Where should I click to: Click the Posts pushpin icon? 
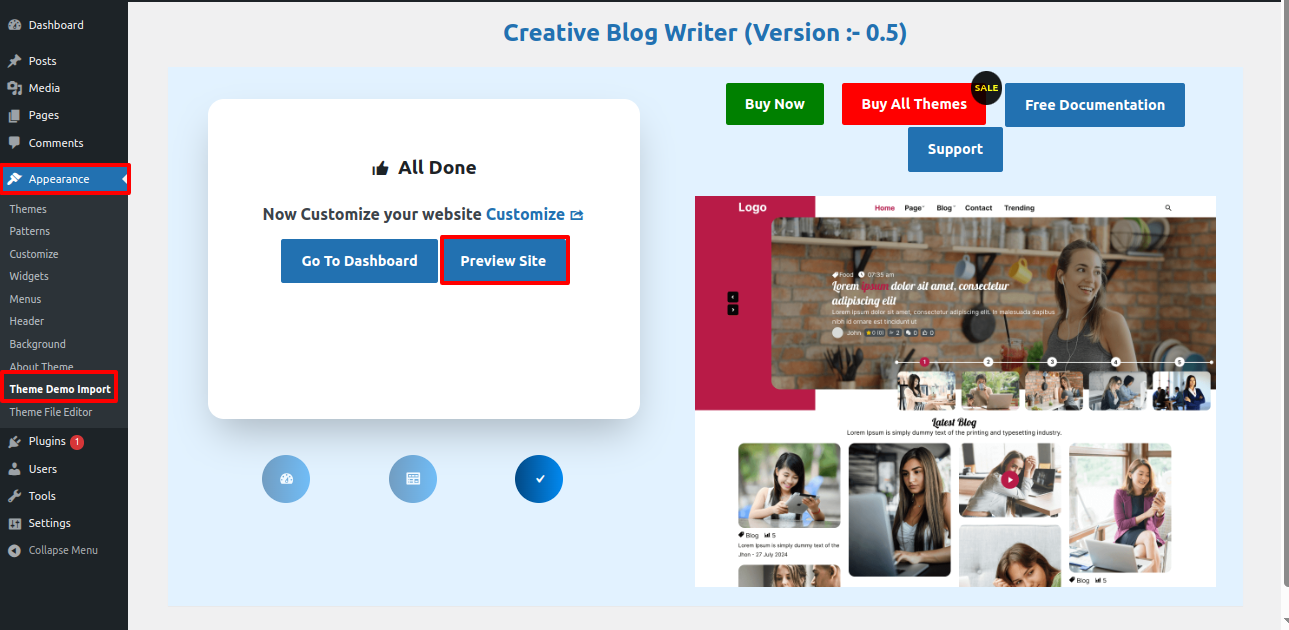15,61
